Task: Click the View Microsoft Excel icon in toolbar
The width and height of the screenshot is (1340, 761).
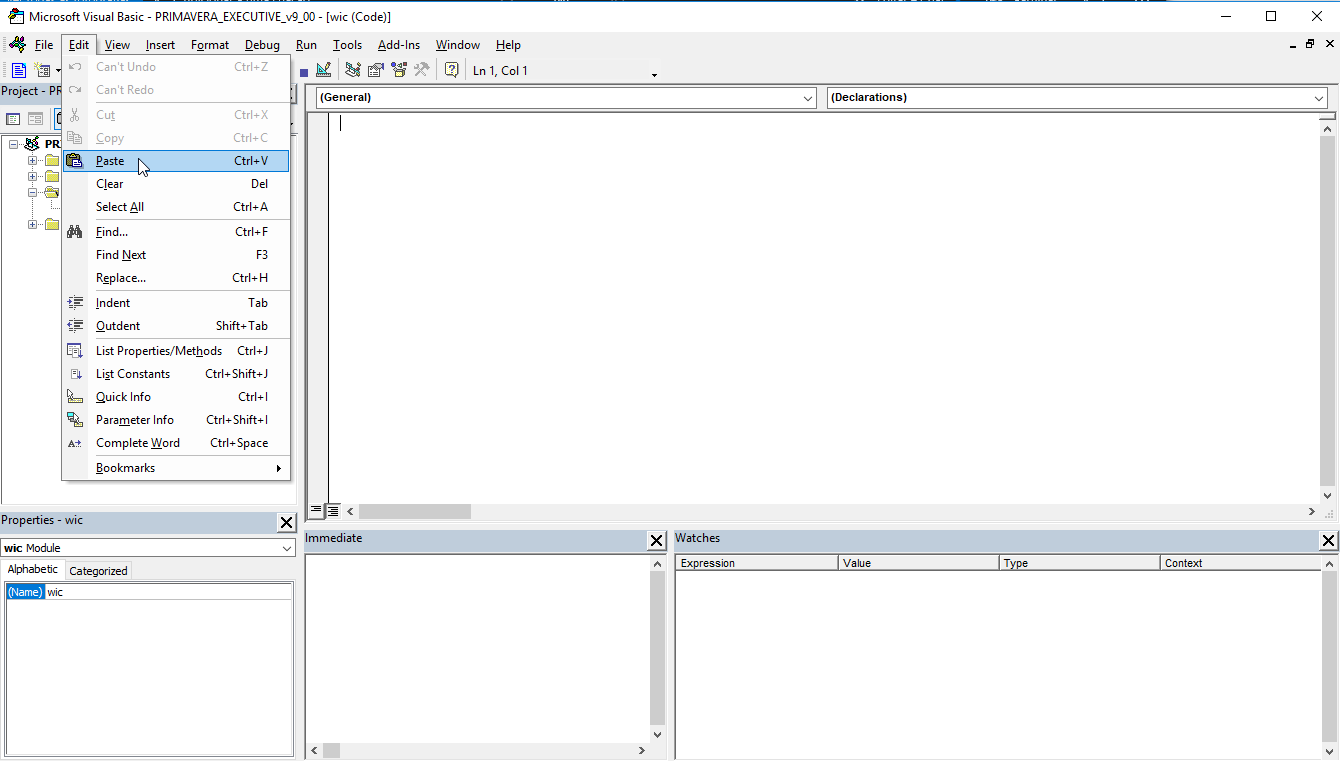Action: [x=18, y=70]
